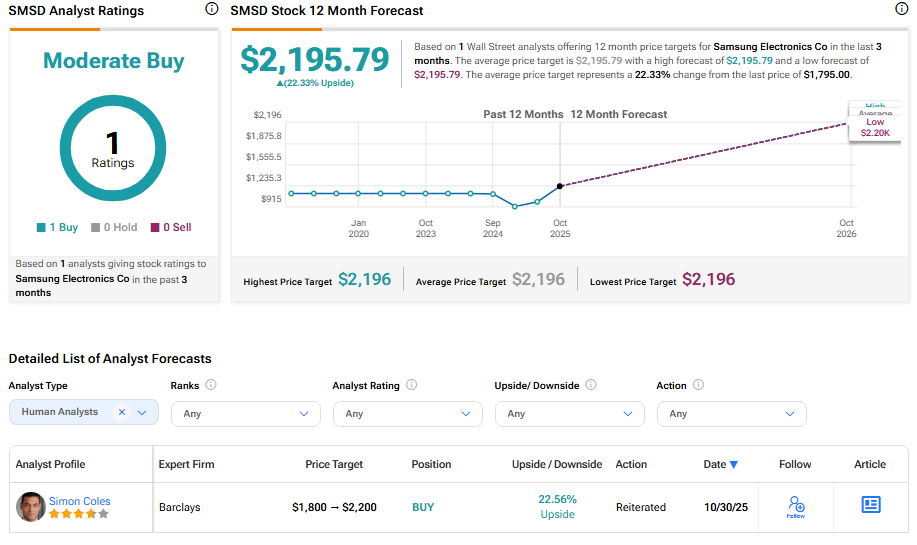917x545 pixels.
Task: Expand the Analyst Type dropdown
Action: [142, 412]
